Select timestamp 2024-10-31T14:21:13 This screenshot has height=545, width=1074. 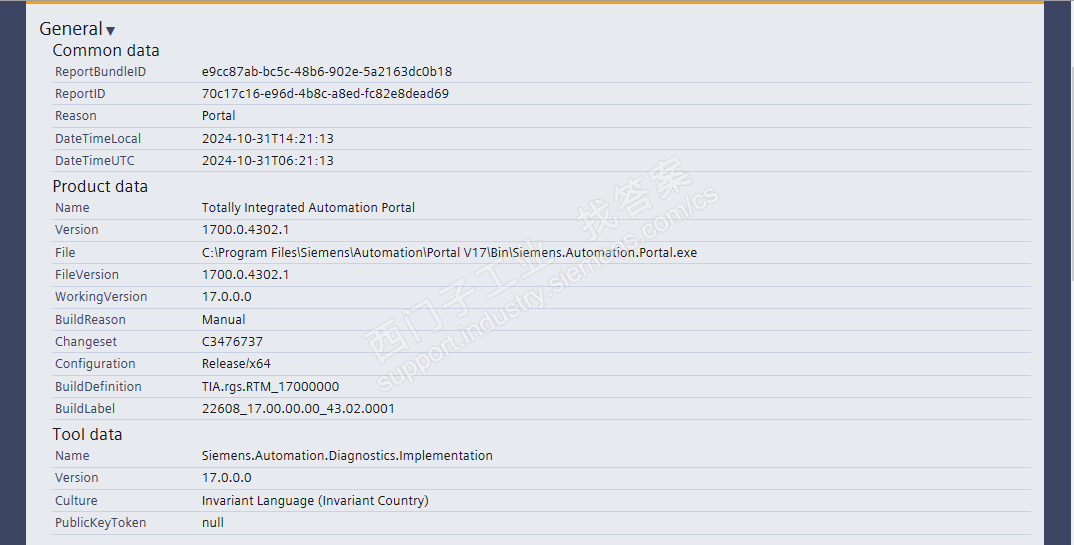[268, 138]
